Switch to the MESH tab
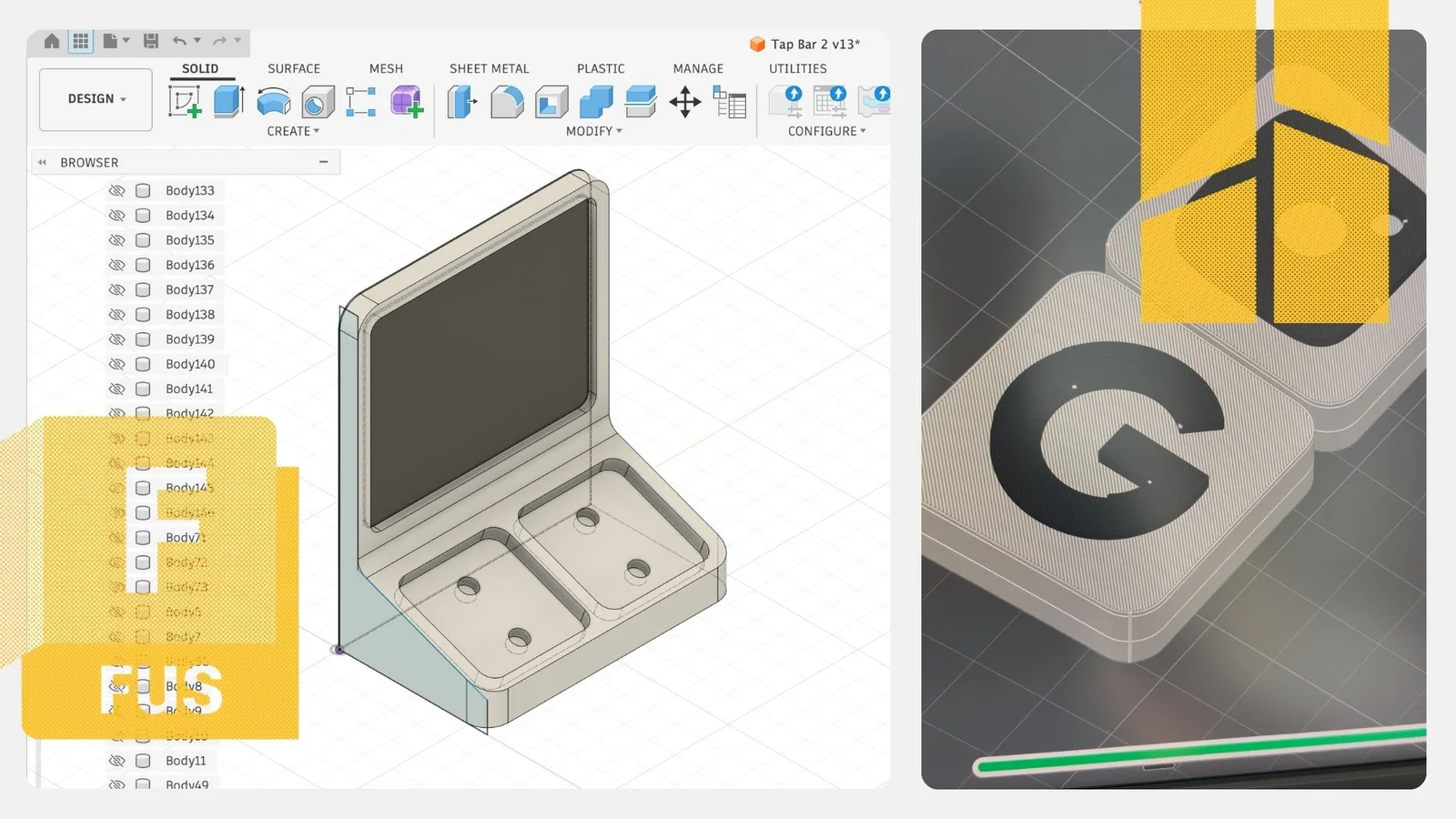Image resolution: width=1456 pixels, height=819 pixels. 386,68
